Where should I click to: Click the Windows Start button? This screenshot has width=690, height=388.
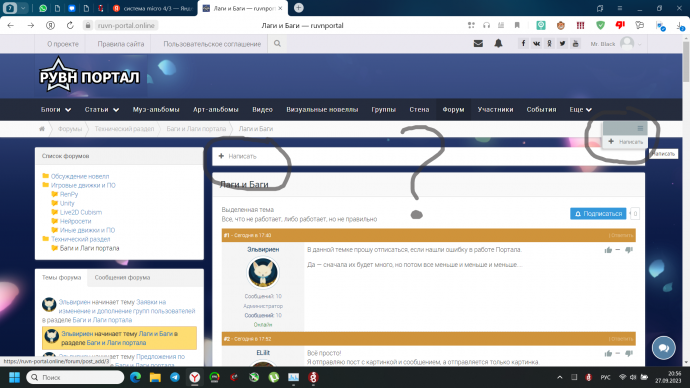[15, 377]
